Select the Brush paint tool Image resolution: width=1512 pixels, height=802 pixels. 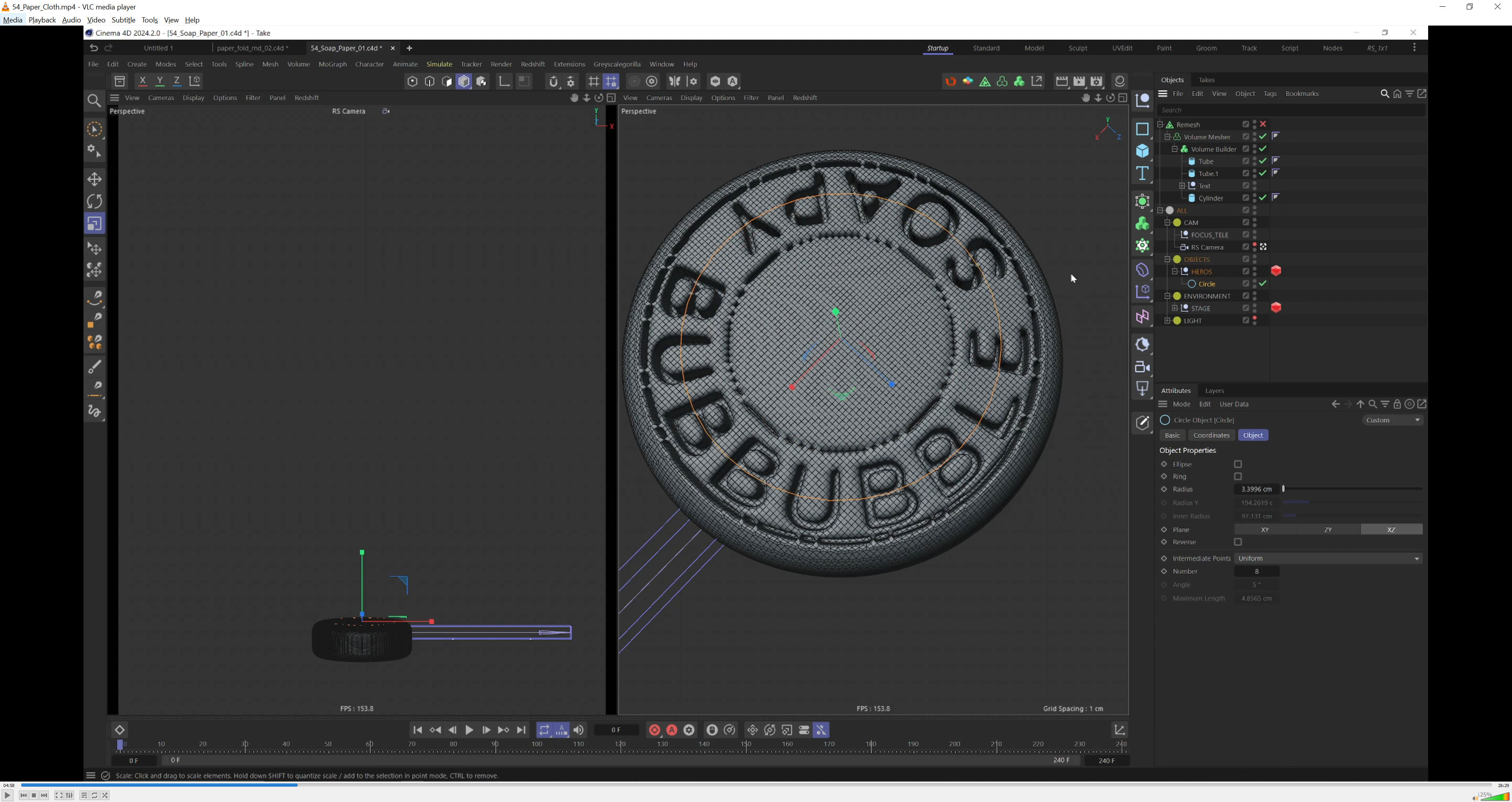point(94,367)
